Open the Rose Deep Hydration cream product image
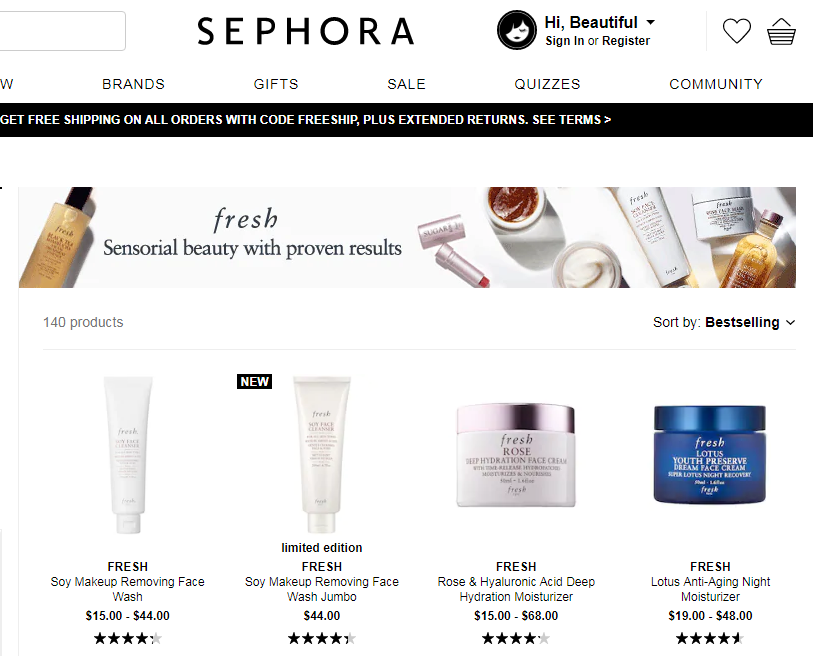 (x=516, y=455)
